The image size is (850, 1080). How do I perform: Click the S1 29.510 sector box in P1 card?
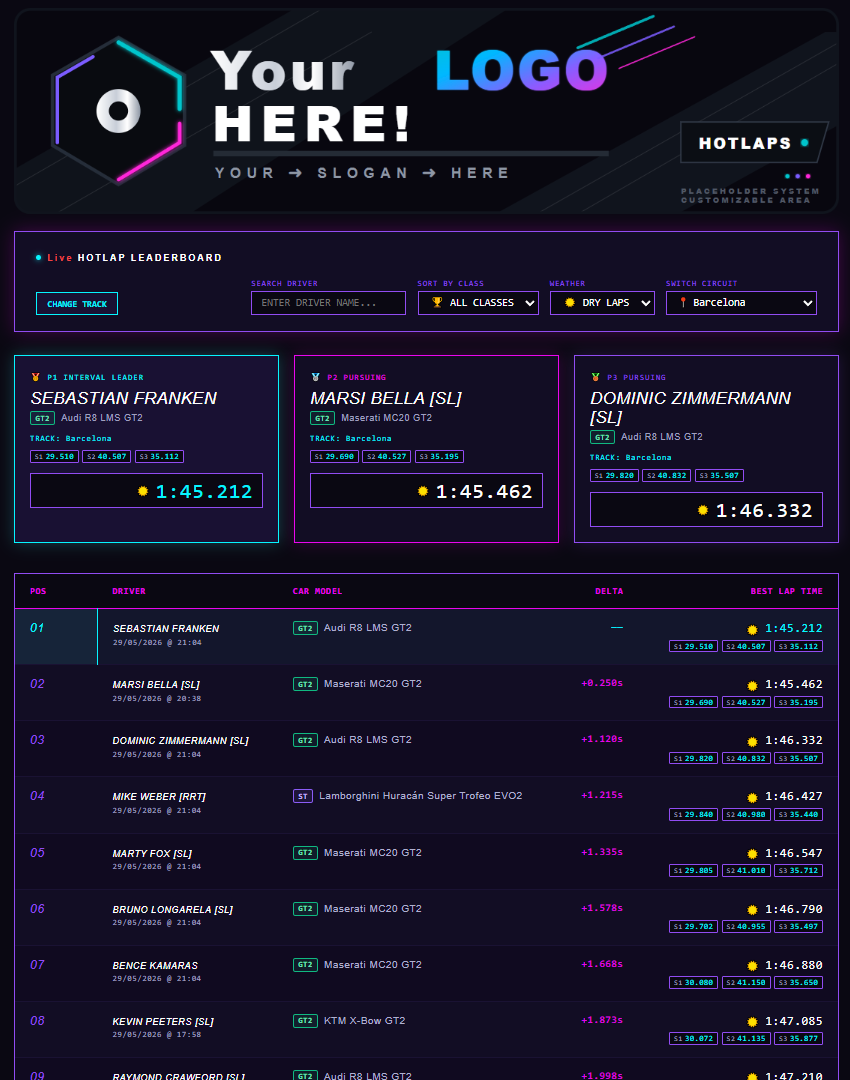54,457
